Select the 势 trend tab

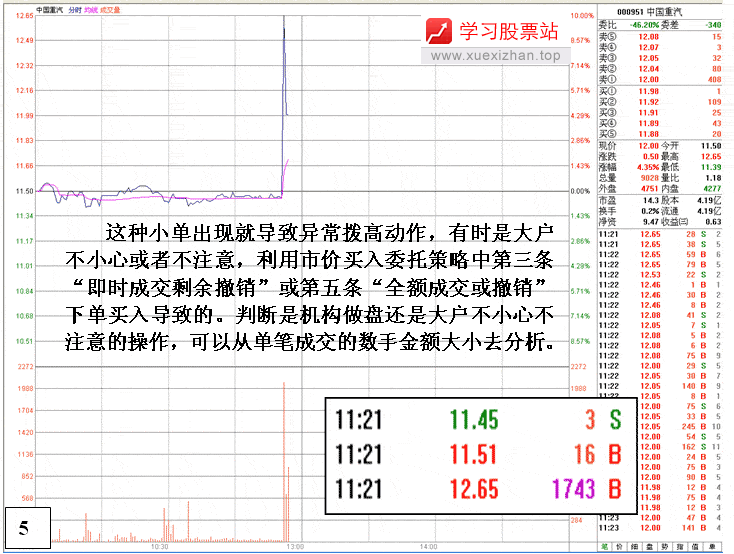[665, 547]
